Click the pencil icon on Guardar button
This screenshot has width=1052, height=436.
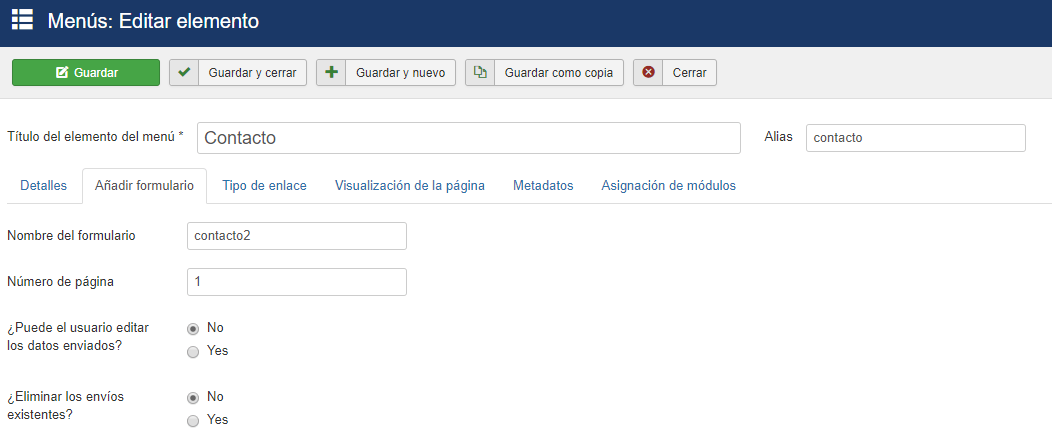tap(62, 72)
